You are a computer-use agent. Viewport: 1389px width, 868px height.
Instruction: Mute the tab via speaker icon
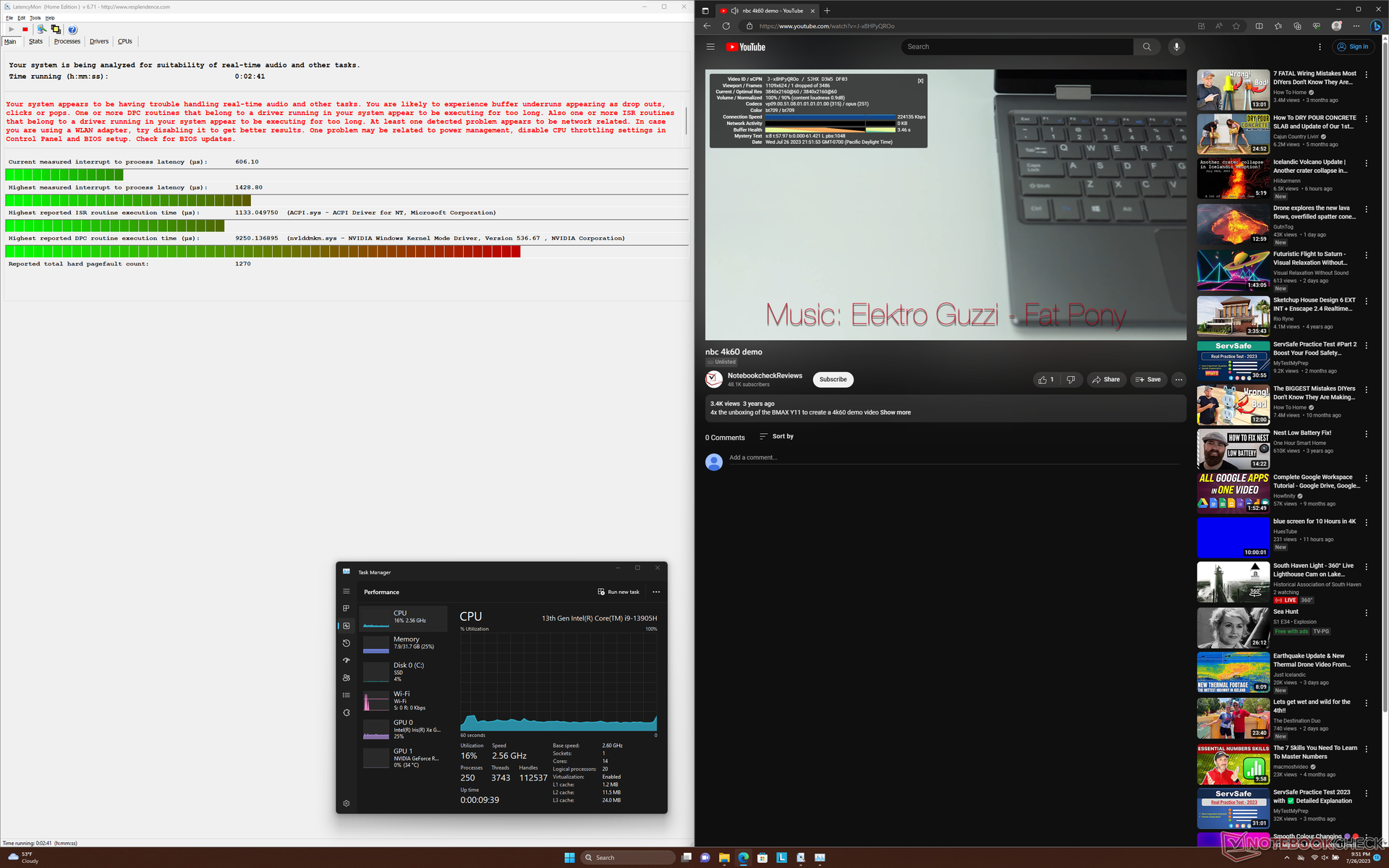[x=734, y=11]
